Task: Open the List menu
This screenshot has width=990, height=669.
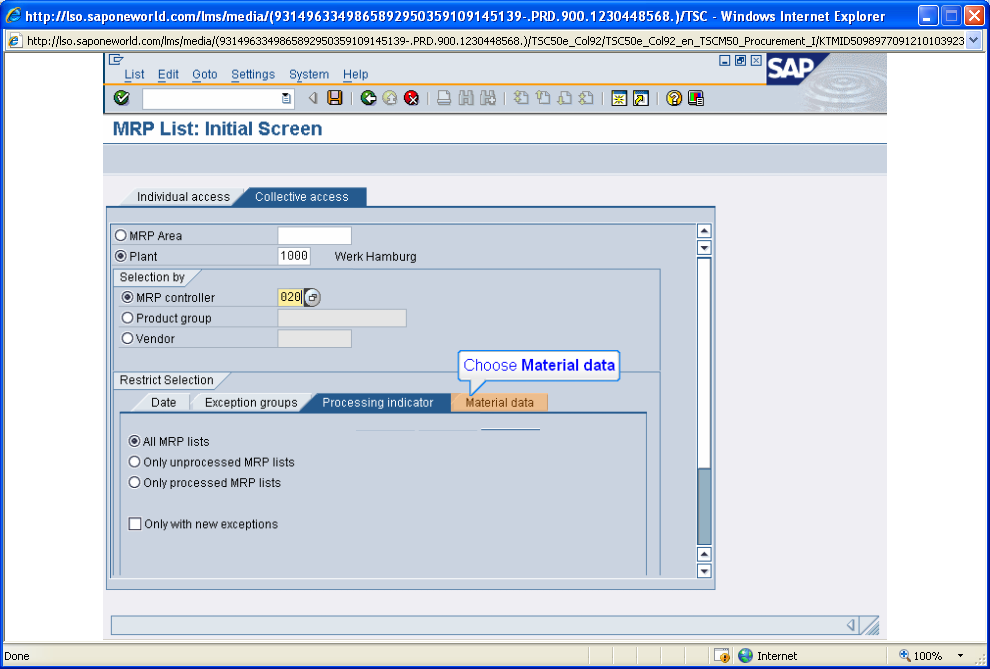Action: pos(134,74)
